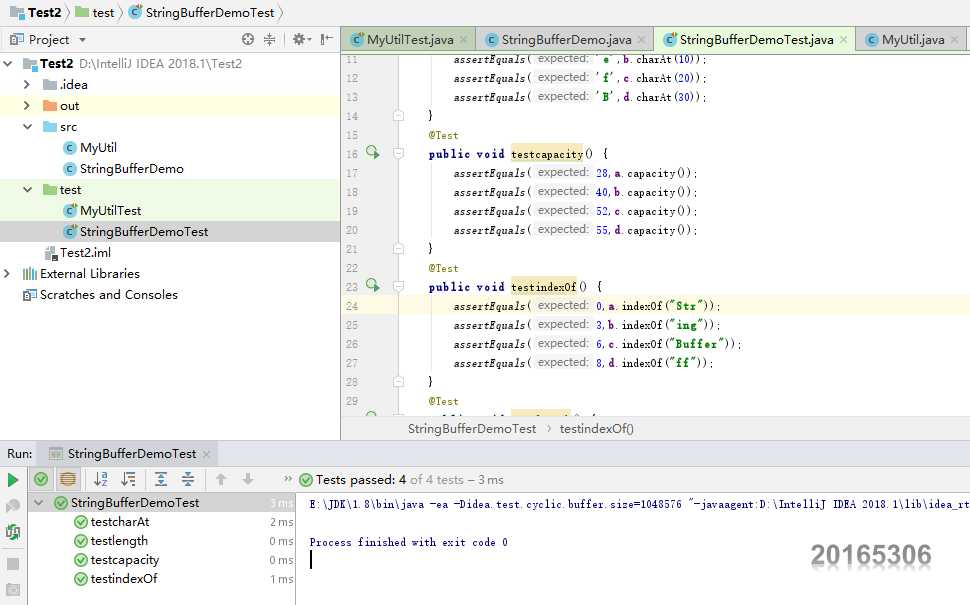Hide the Project tool window
This screenshot has width=970, height=605.
326,40
